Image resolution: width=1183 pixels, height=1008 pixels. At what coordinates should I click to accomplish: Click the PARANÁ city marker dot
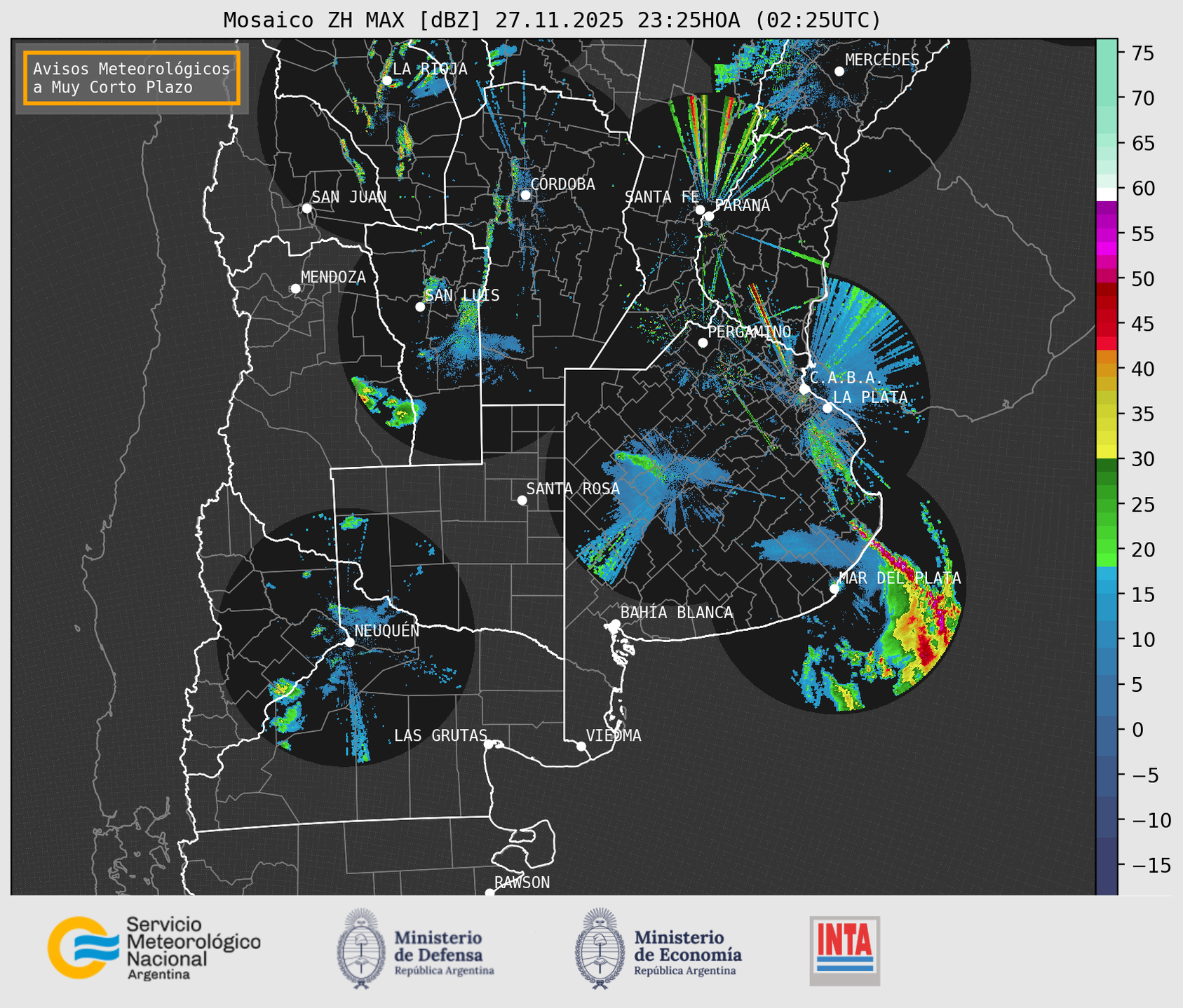point(709,216)
